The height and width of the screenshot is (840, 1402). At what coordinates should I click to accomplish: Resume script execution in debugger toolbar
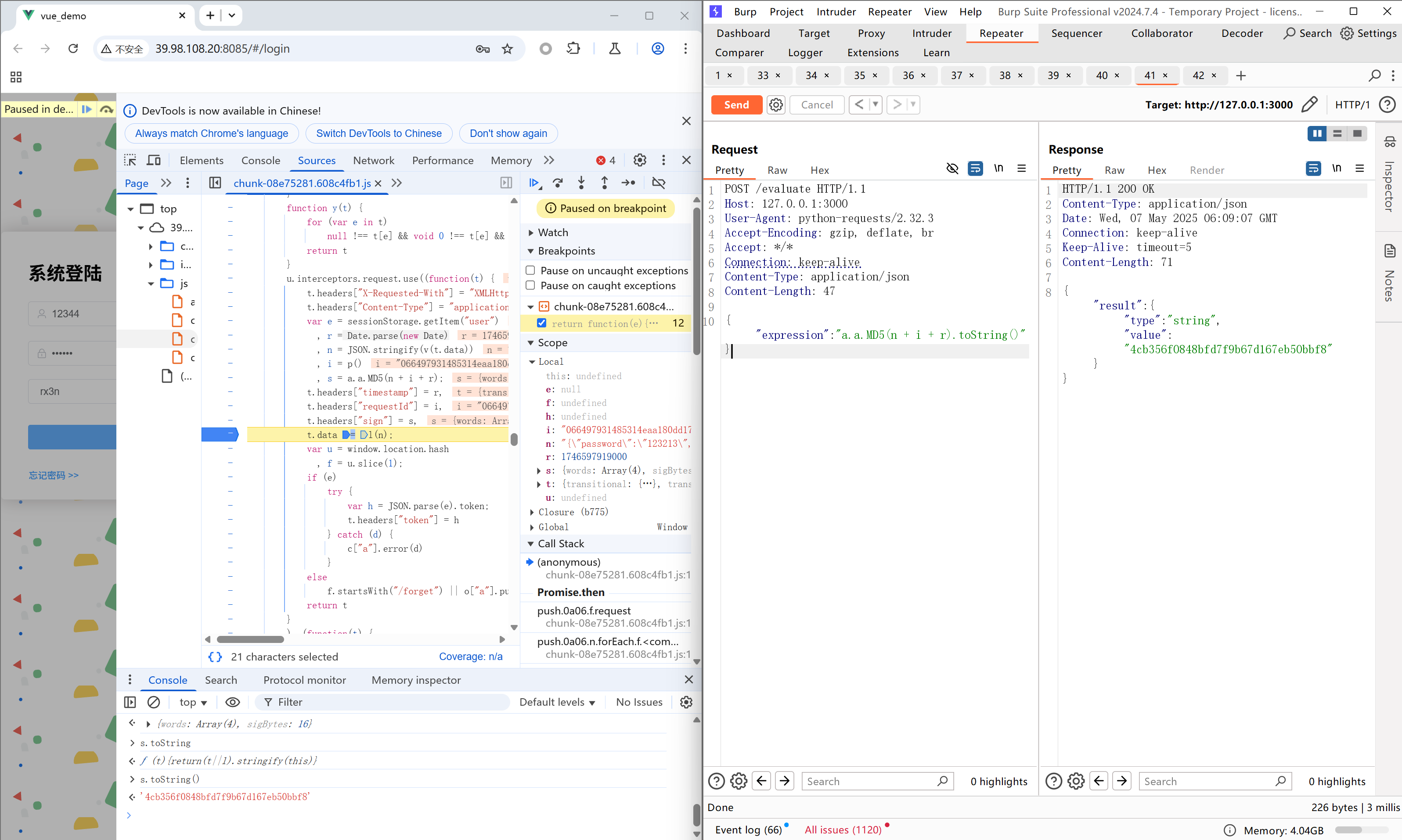pyautogui.click(x=534, y=183)
